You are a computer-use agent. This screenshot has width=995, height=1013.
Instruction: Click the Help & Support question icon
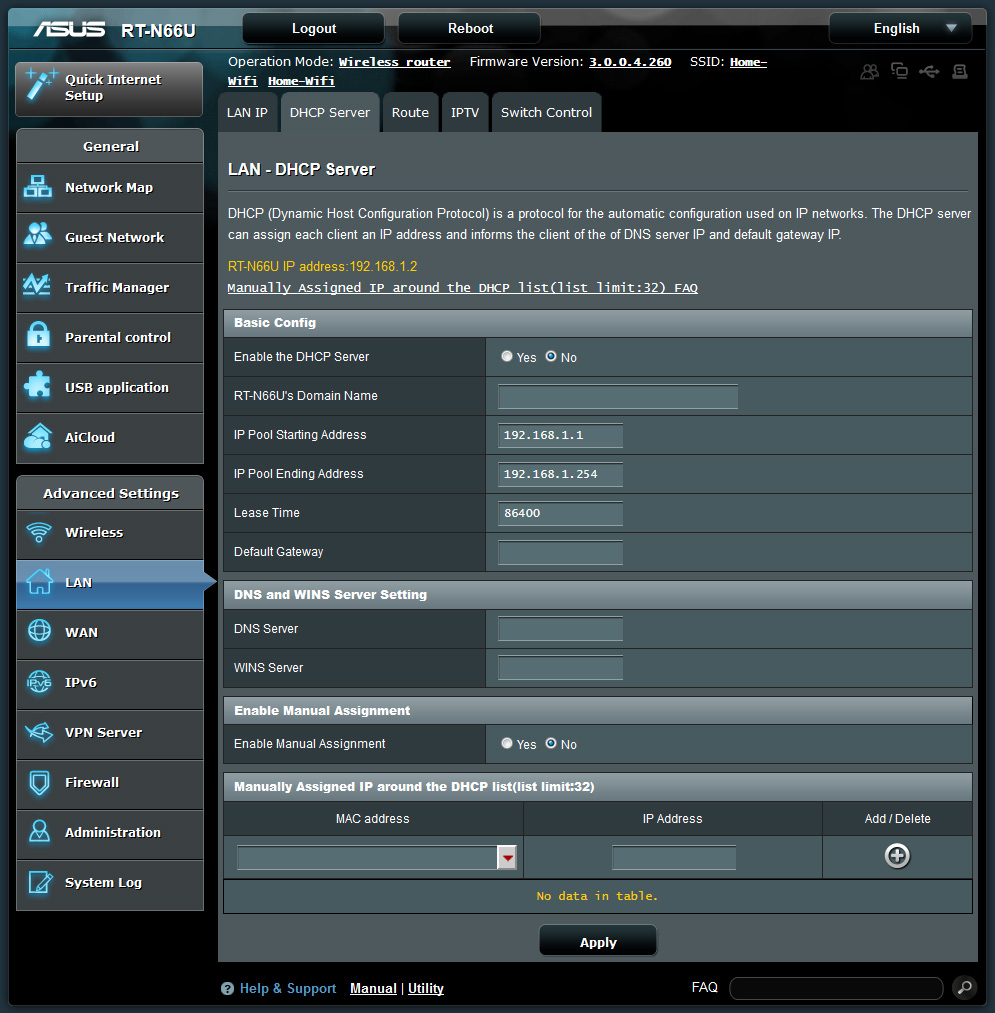click(227, 988)
